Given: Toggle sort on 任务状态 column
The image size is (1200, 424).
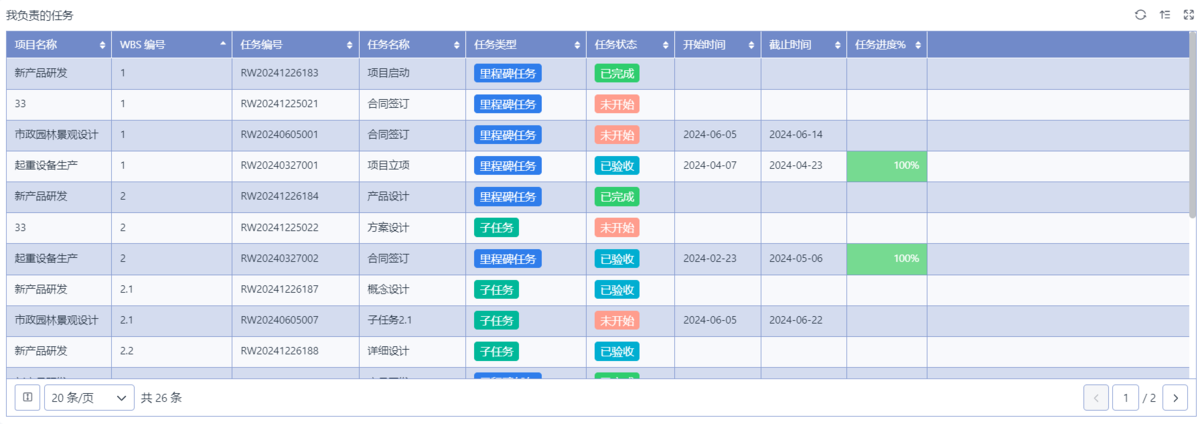Looking at the screenshot, I should point(664,45).
